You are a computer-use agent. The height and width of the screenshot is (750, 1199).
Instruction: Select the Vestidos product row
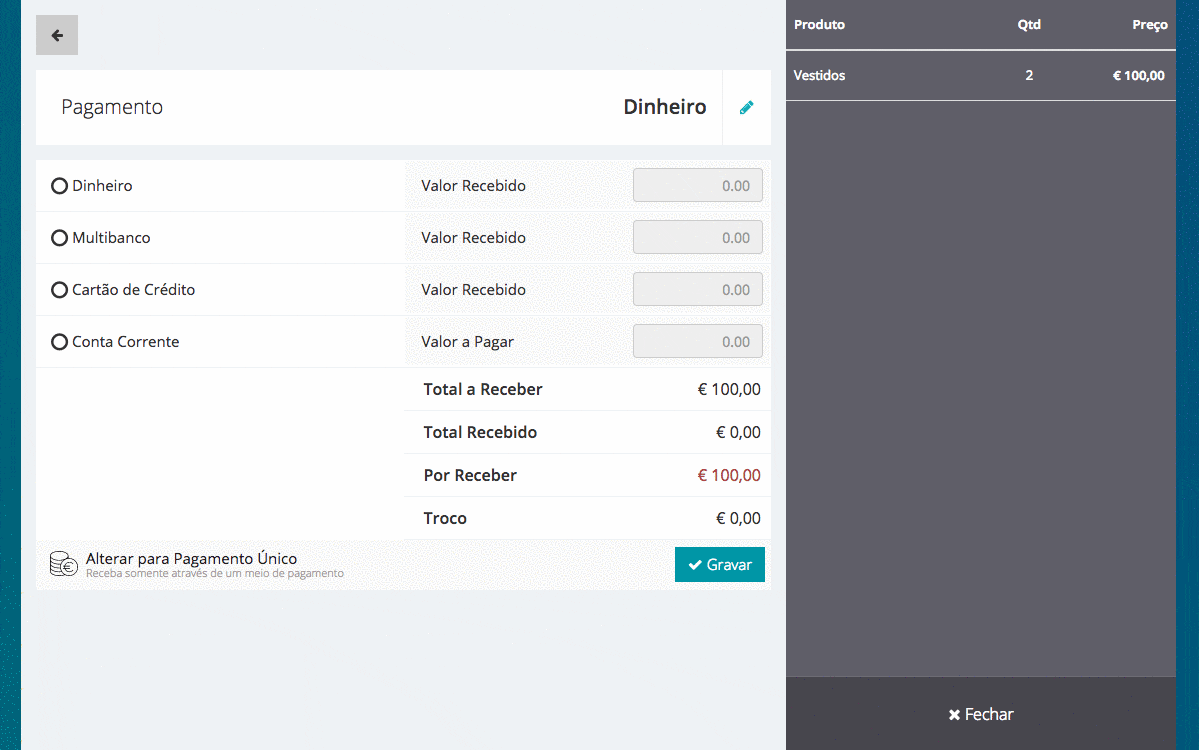tap(980, 76)
